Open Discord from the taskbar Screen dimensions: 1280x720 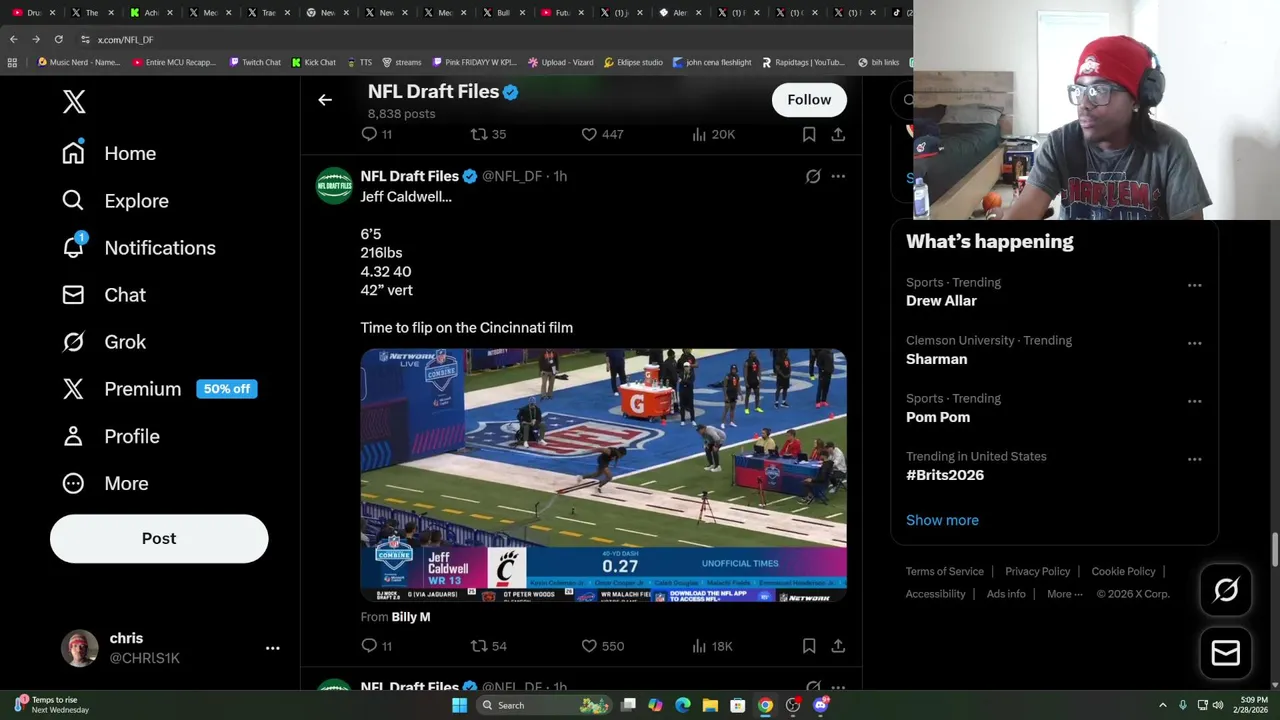pyautogui.click(x=821, y=705)
